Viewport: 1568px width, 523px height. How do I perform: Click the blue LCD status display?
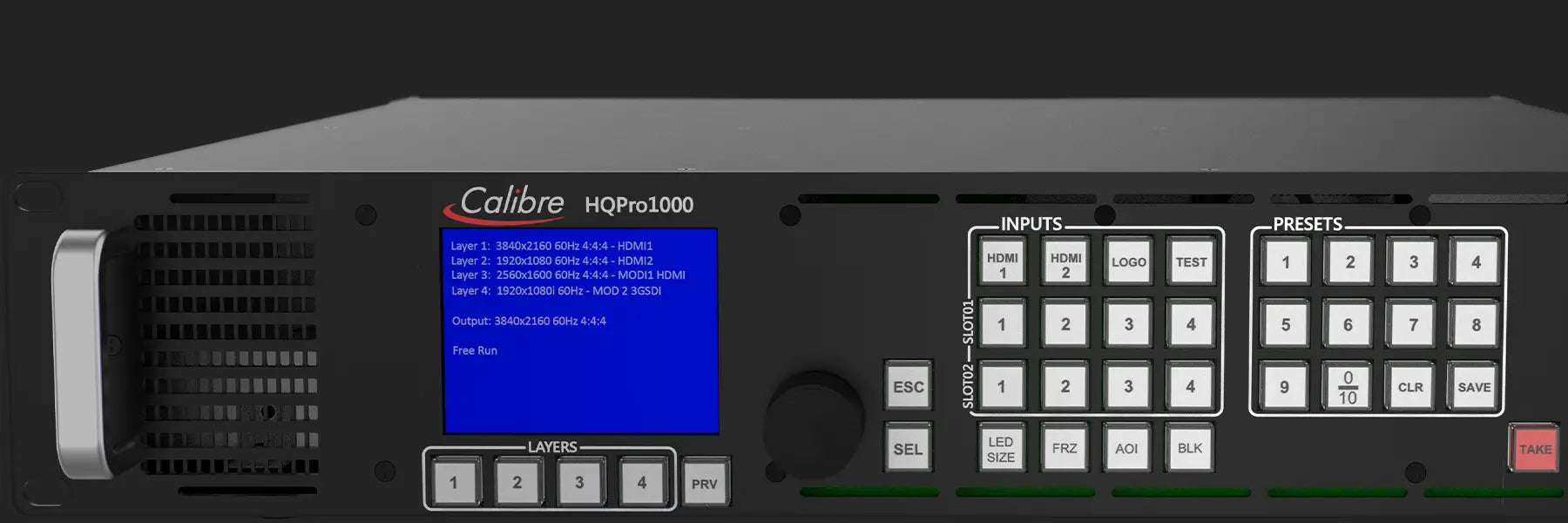coord(581,331)
